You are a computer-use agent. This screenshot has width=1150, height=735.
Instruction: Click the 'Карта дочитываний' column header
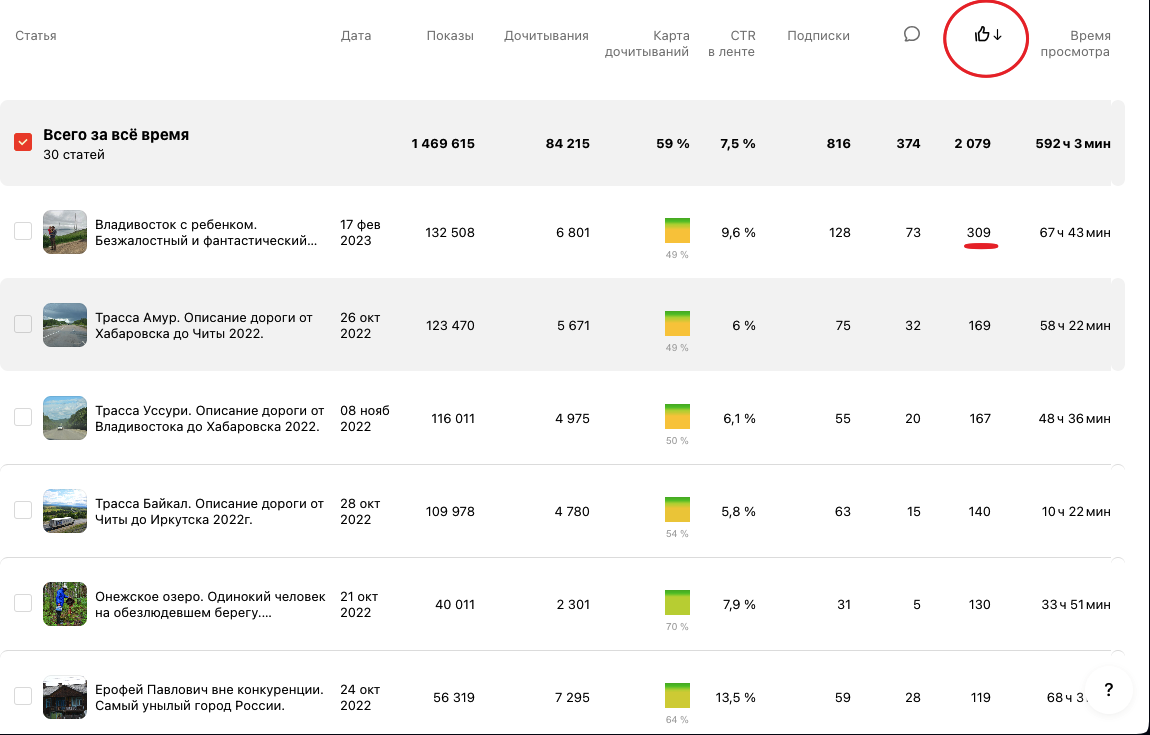[x=647, y=43]
